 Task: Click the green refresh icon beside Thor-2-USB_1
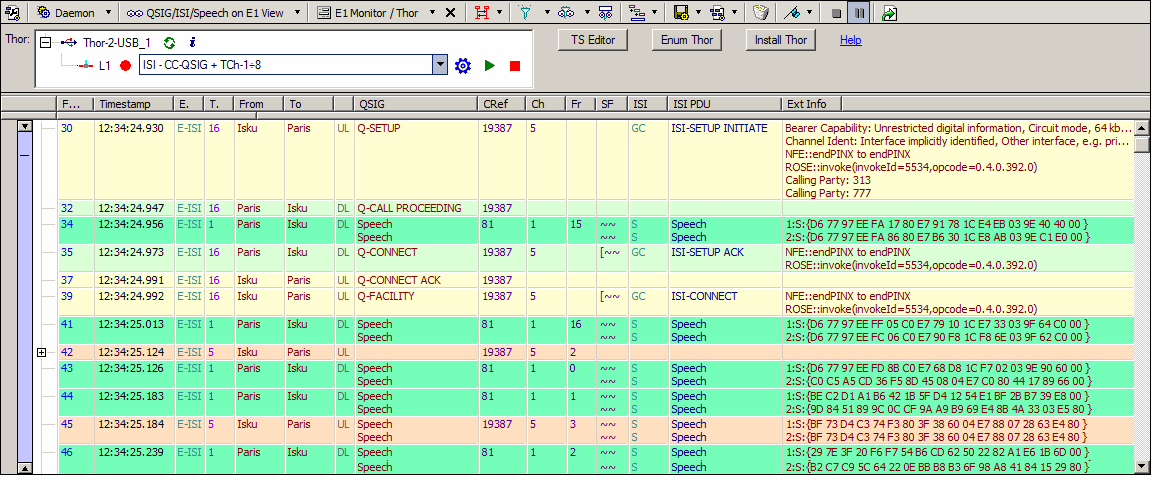pyautogui.click(x=170, y=43)
